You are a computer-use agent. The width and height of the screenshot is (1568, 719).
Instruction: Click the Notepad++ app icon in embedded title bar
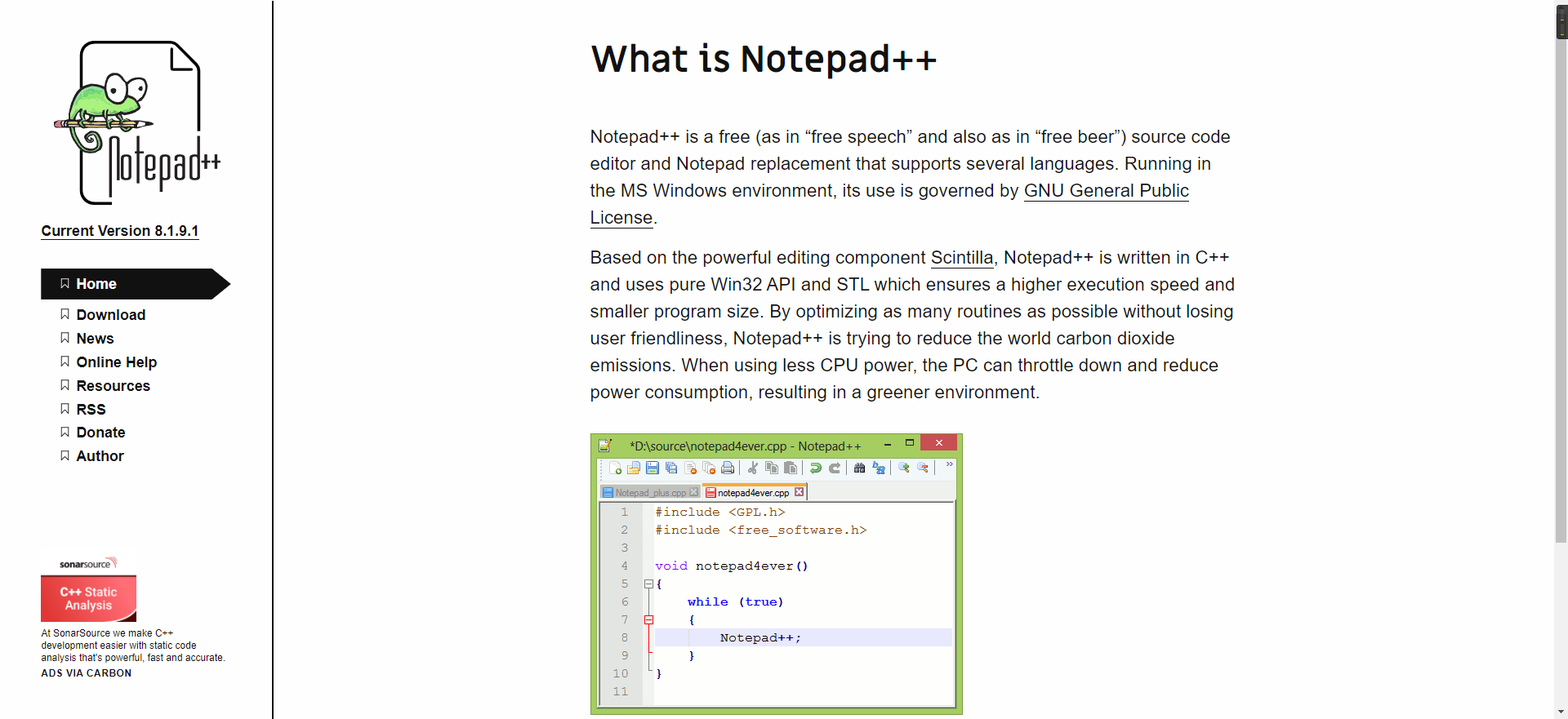(605, 446)
